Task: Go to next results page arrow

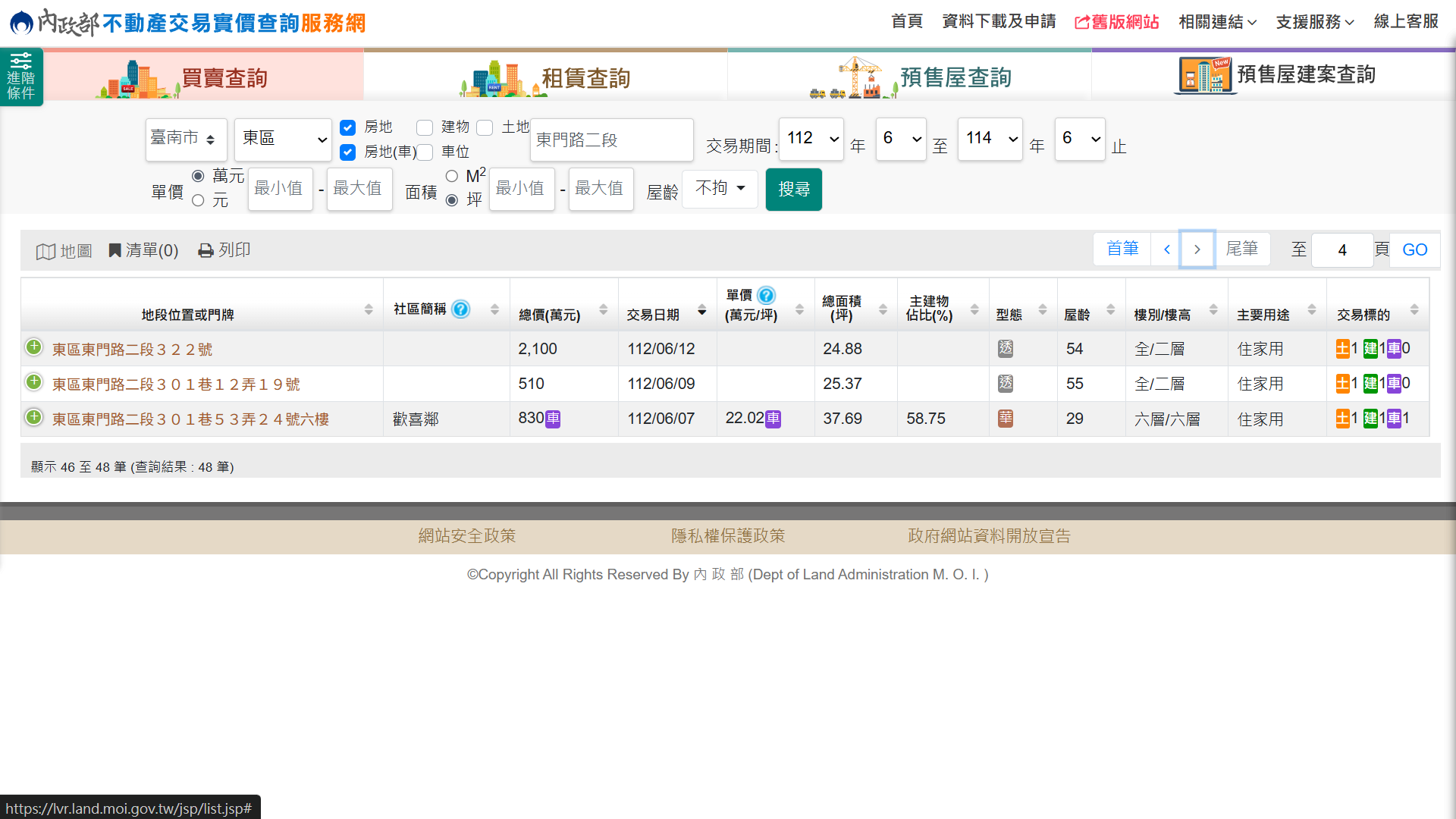Action: click(x=1197, y=249)
